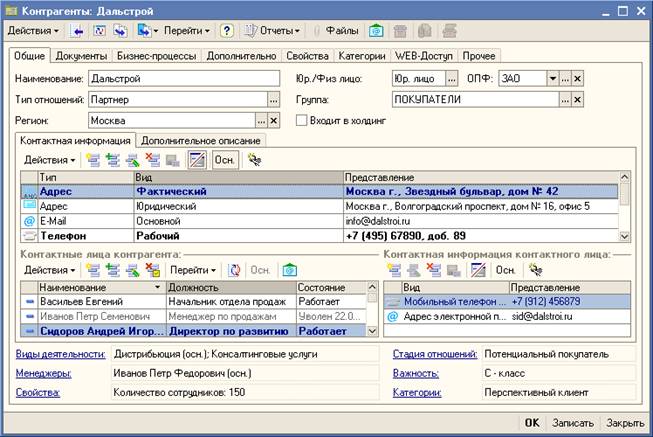653x437 pixels.
Task: Click the Важность link
Action: point(416,373)
